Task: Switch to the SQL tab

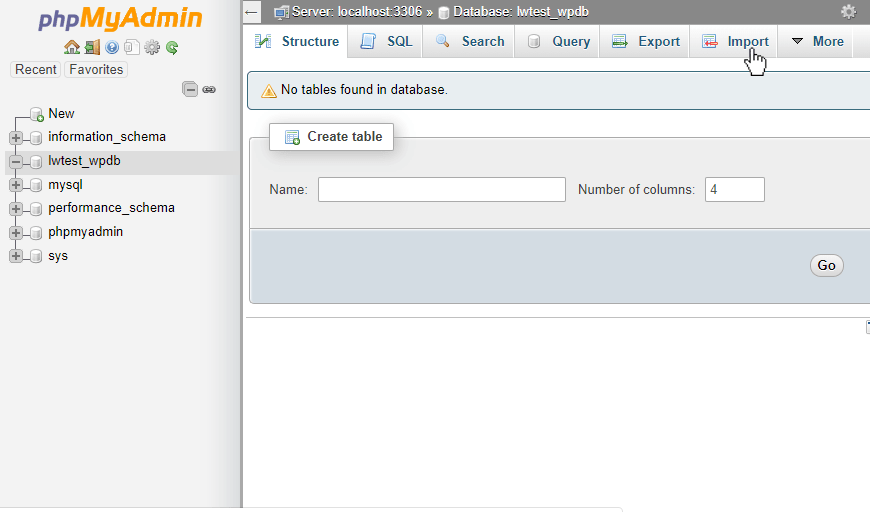Action: [386, 41]
